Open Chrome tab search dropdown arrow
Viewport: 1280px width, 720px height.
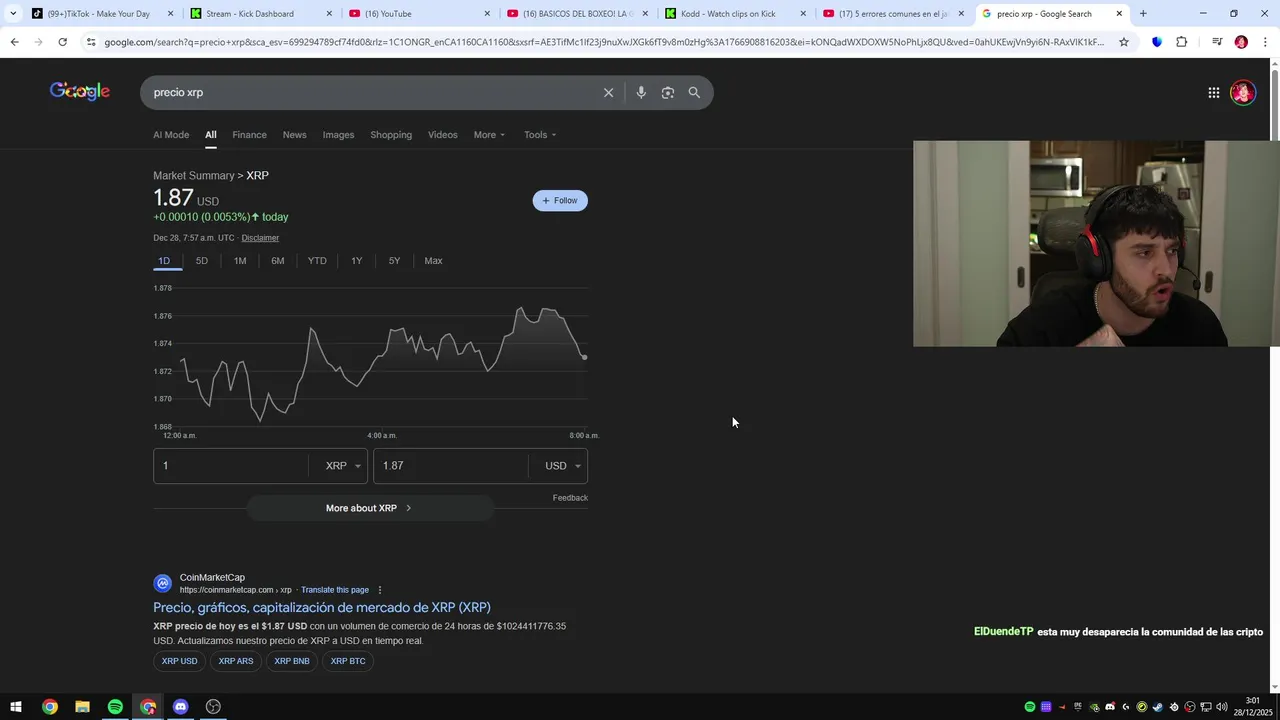click(12, 14)
